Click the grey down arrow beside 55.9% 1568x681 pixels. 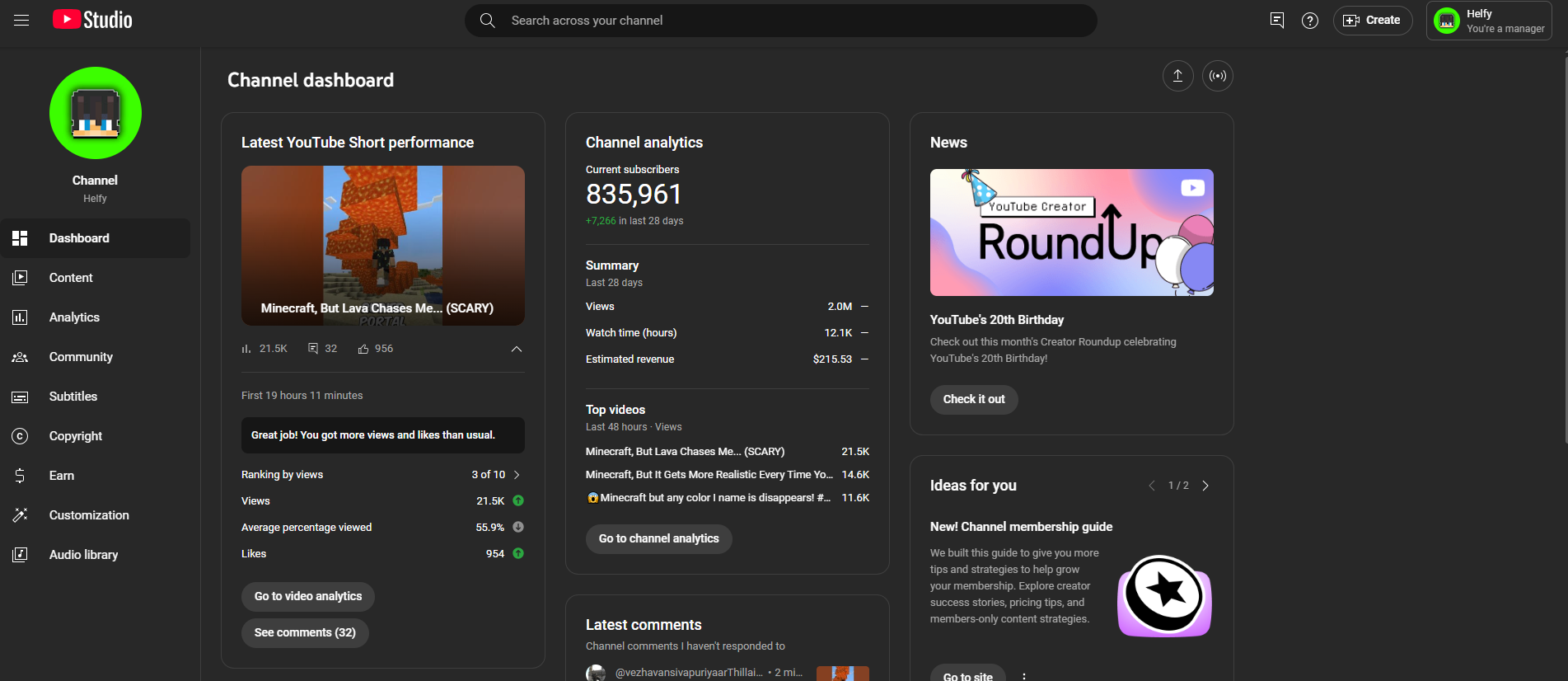pyautogui.click(x=518, y=527)
